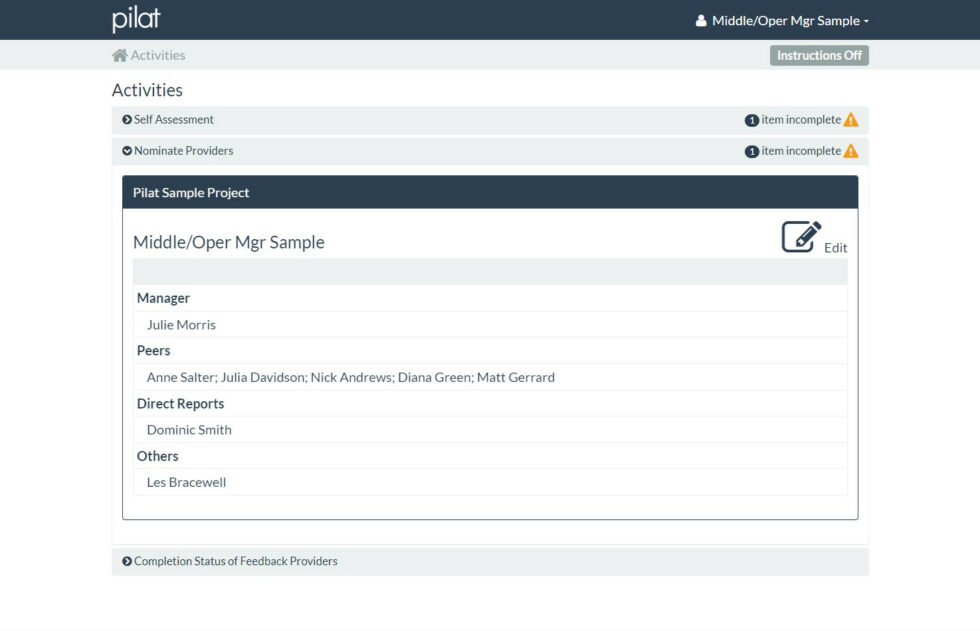The height and width of the screenshot is (631, 980).
Task: Click the pilat logo
Action: click(x=136, y=20)
